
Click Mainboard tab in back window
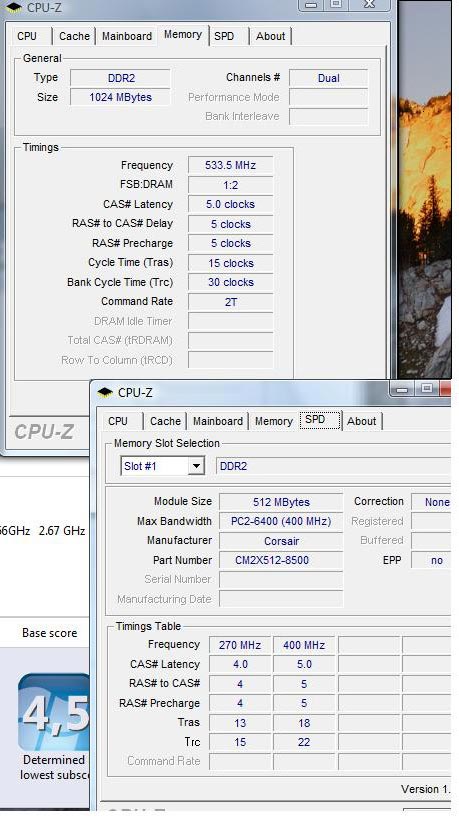(127, 36)
